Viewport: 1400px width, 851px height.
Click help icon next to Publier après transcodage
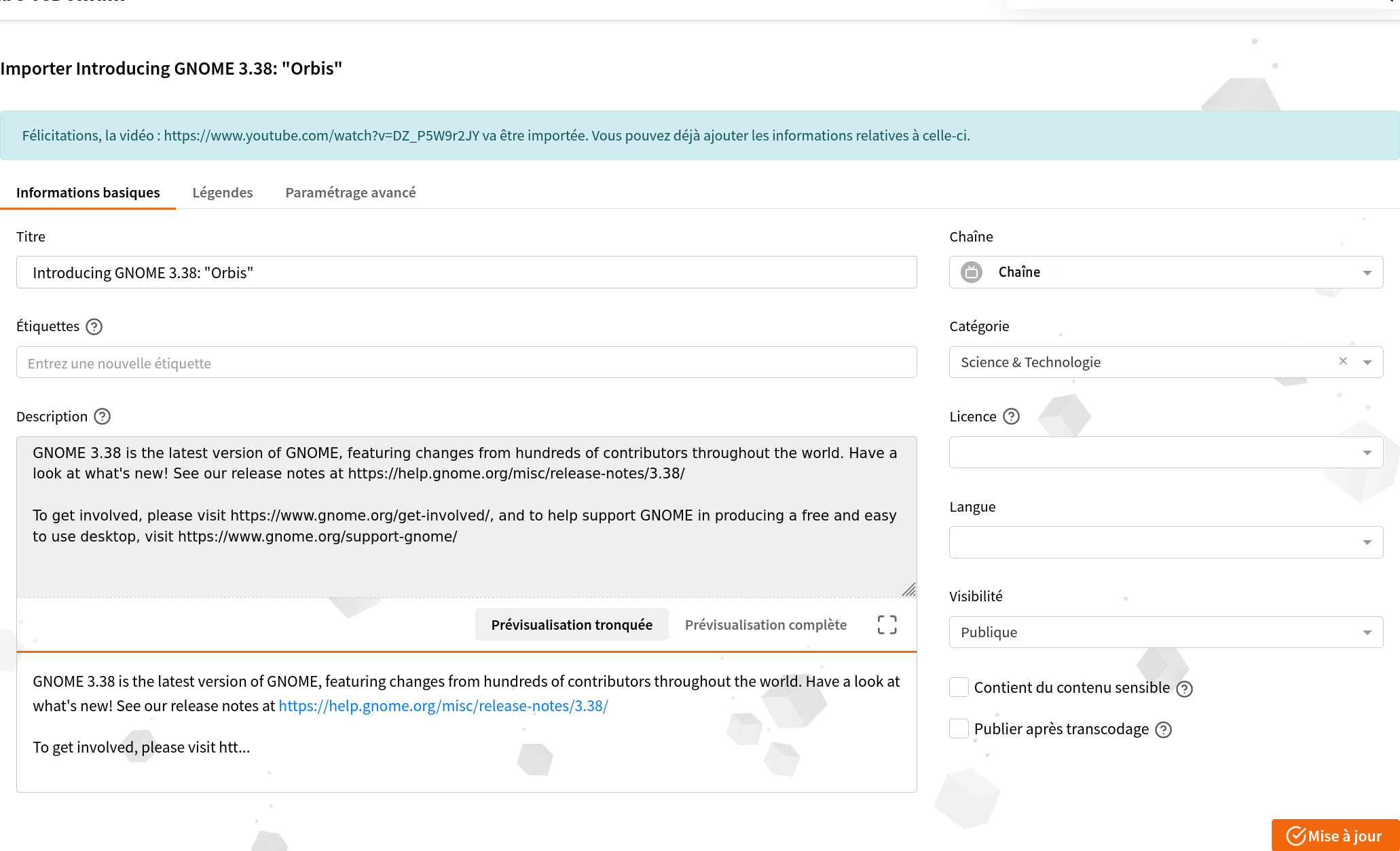(1163, 730)
